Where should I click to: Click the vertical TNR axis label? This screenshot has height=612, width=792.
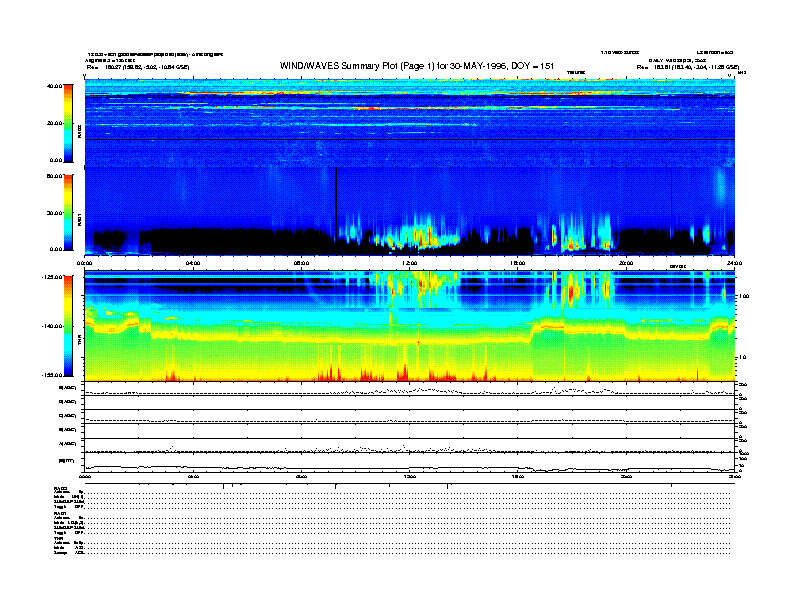pyautogui.click(x=79, y=342)
